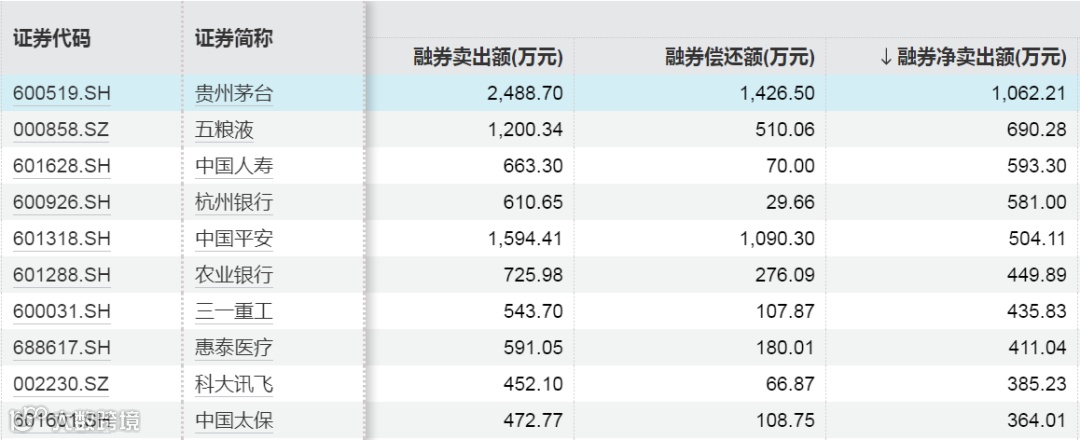This screenshot has width=1080, height=440.
Task: Open the 中国太保 stock name link
Action: [234, 420]
